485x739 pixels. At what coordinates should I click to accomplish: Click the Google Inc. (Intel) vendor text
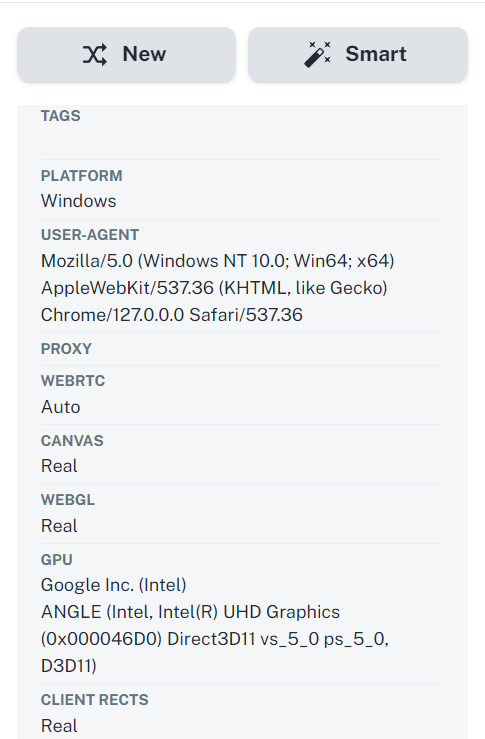point(114,585)
